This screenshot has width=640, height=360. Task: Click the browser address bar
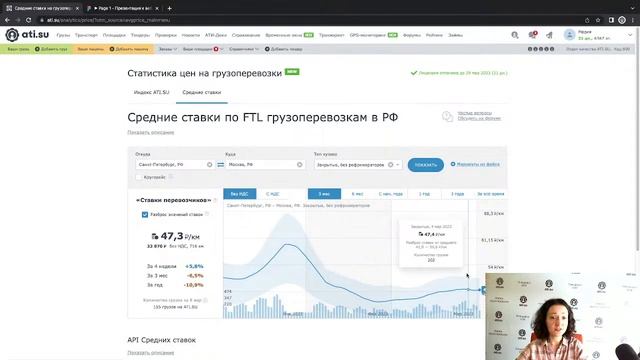point(310,20)
